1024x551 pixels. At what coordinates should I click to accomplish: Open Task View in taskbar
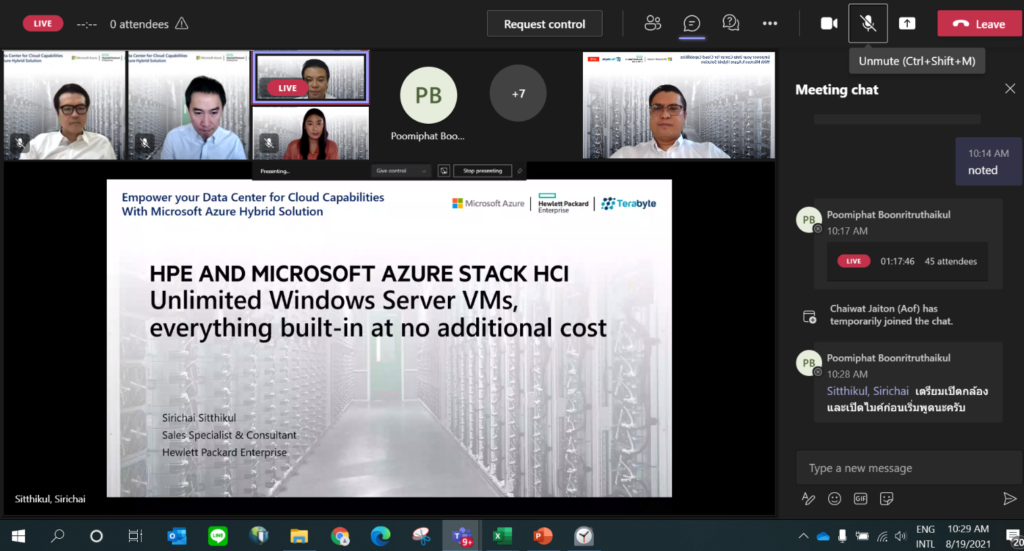[x=135, y=536]
